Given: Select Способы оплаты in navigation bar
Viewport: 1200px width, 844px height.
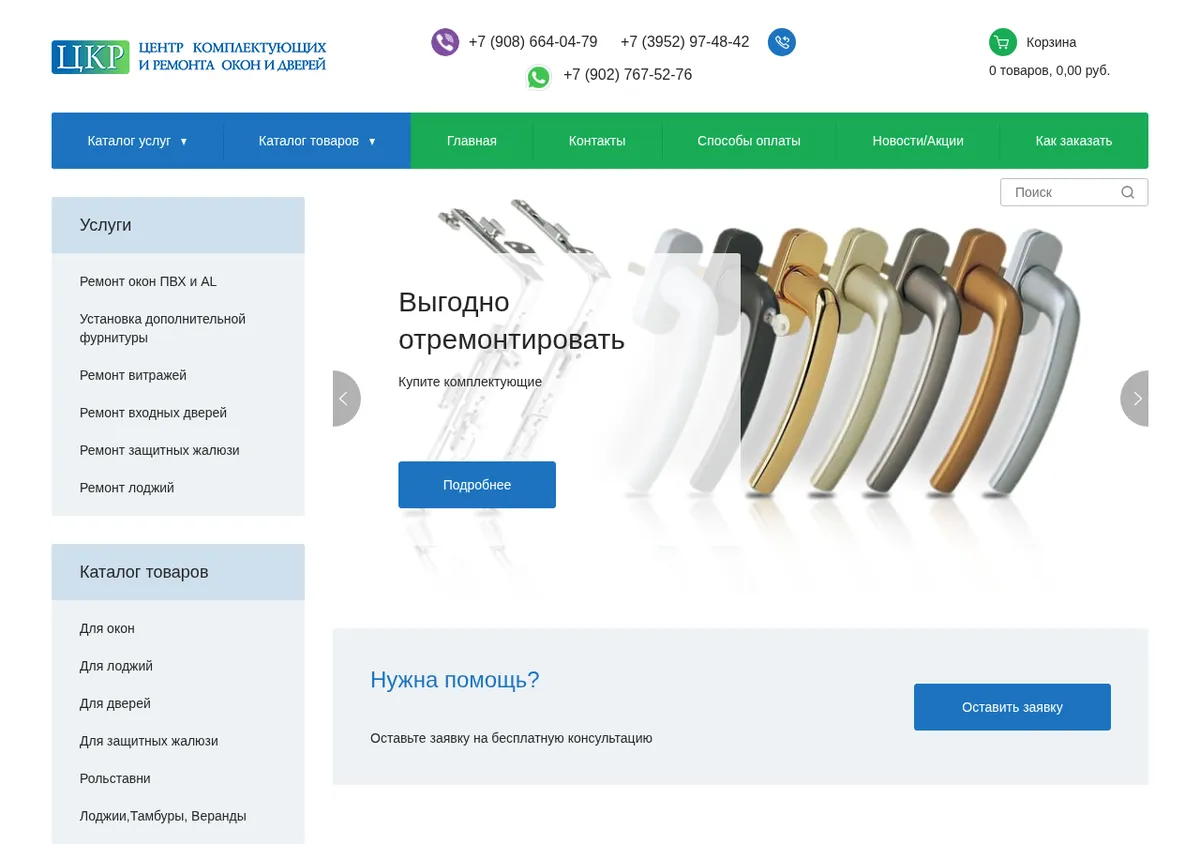Looking at the screenshot, I should click(749, 141).
